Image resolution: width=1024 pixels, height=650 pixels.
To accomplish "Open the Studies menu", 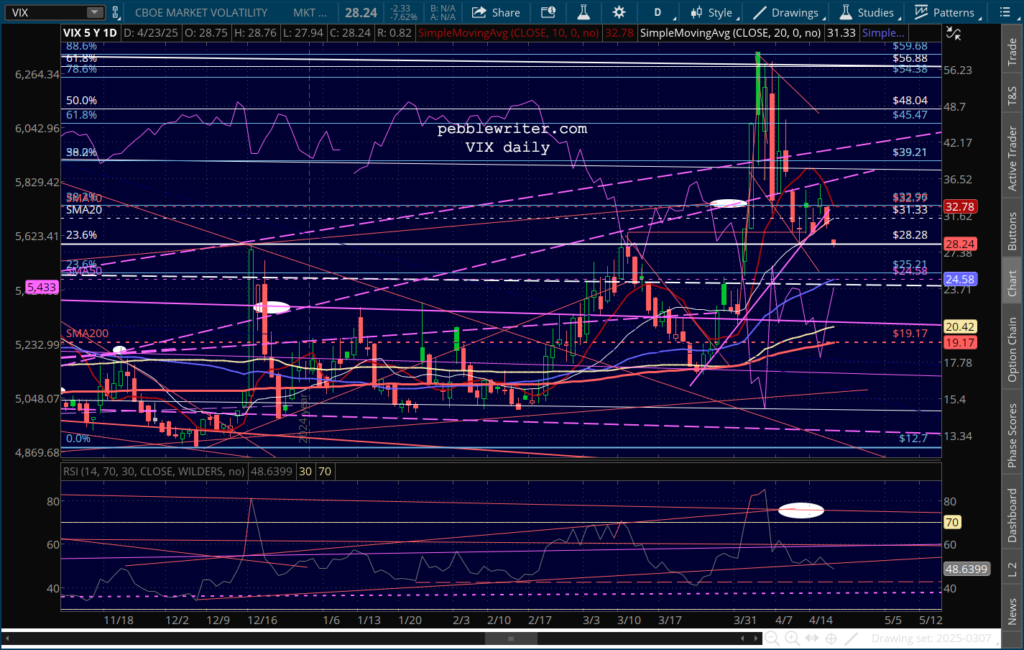I will tap(866, 12).
